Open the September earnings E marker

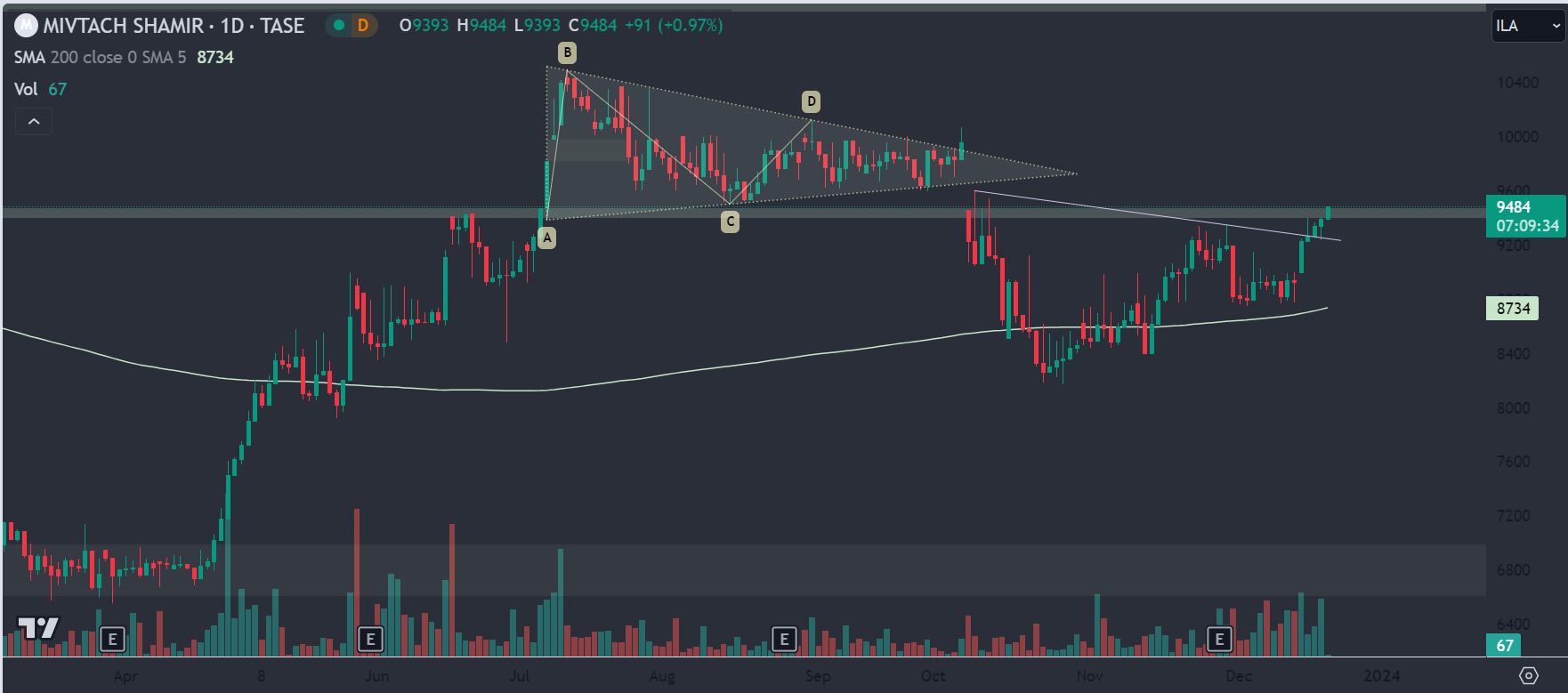784,639
